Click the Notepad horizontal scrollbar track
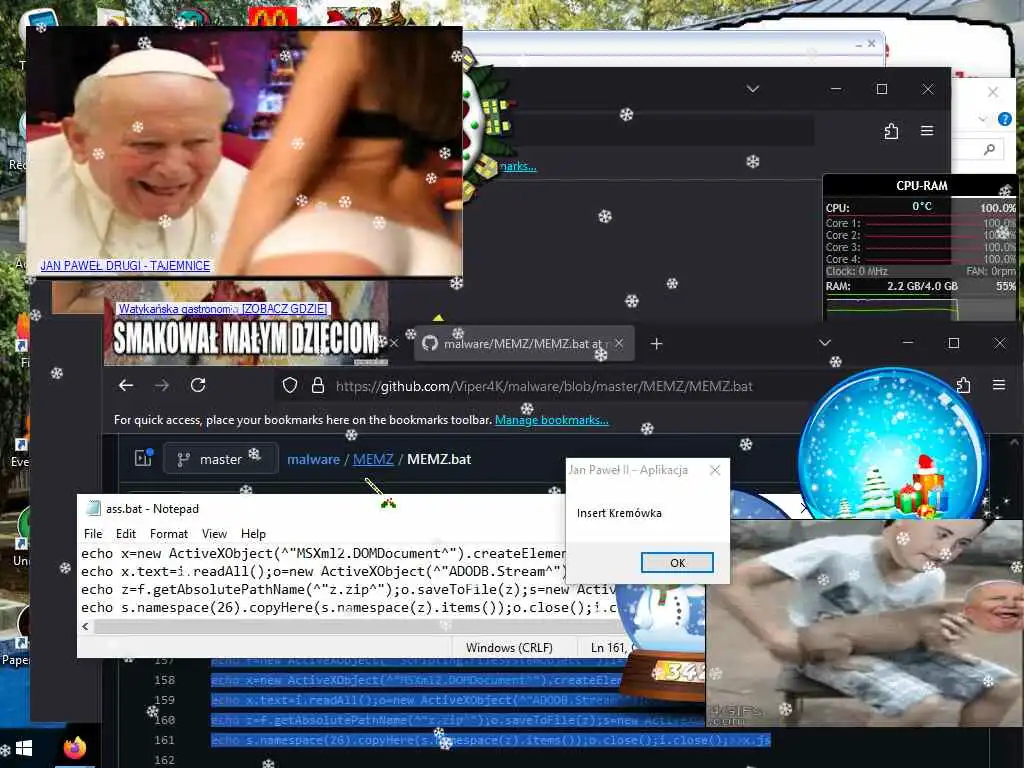The image size is (1024, 768). click(x=353, y=626)
